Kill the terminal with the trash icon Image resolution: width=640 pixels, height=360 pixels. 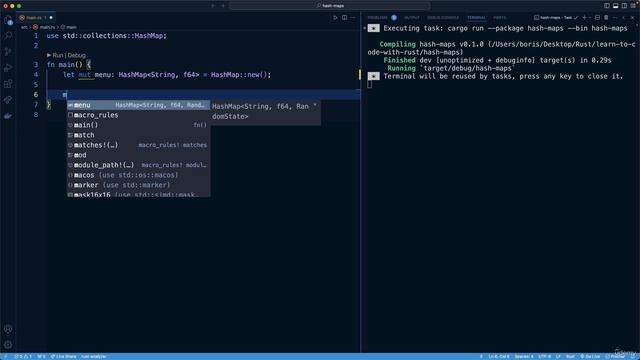pos(606,18)
